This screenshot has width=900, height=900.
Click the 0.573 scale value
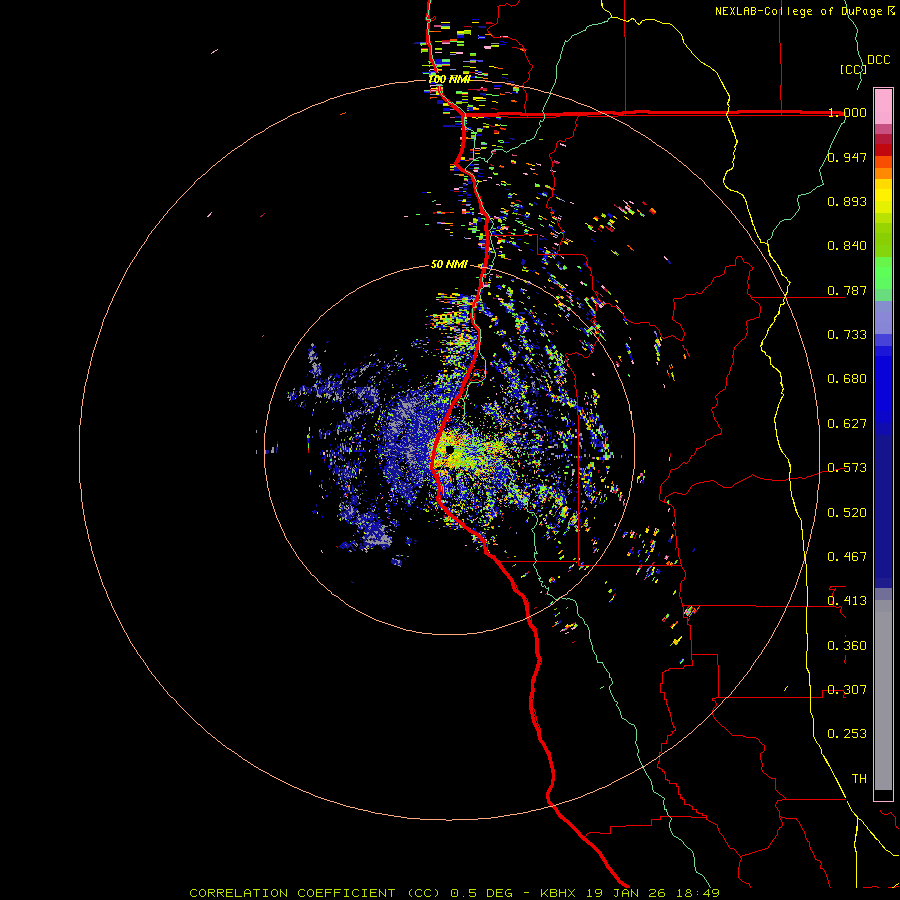847,468
